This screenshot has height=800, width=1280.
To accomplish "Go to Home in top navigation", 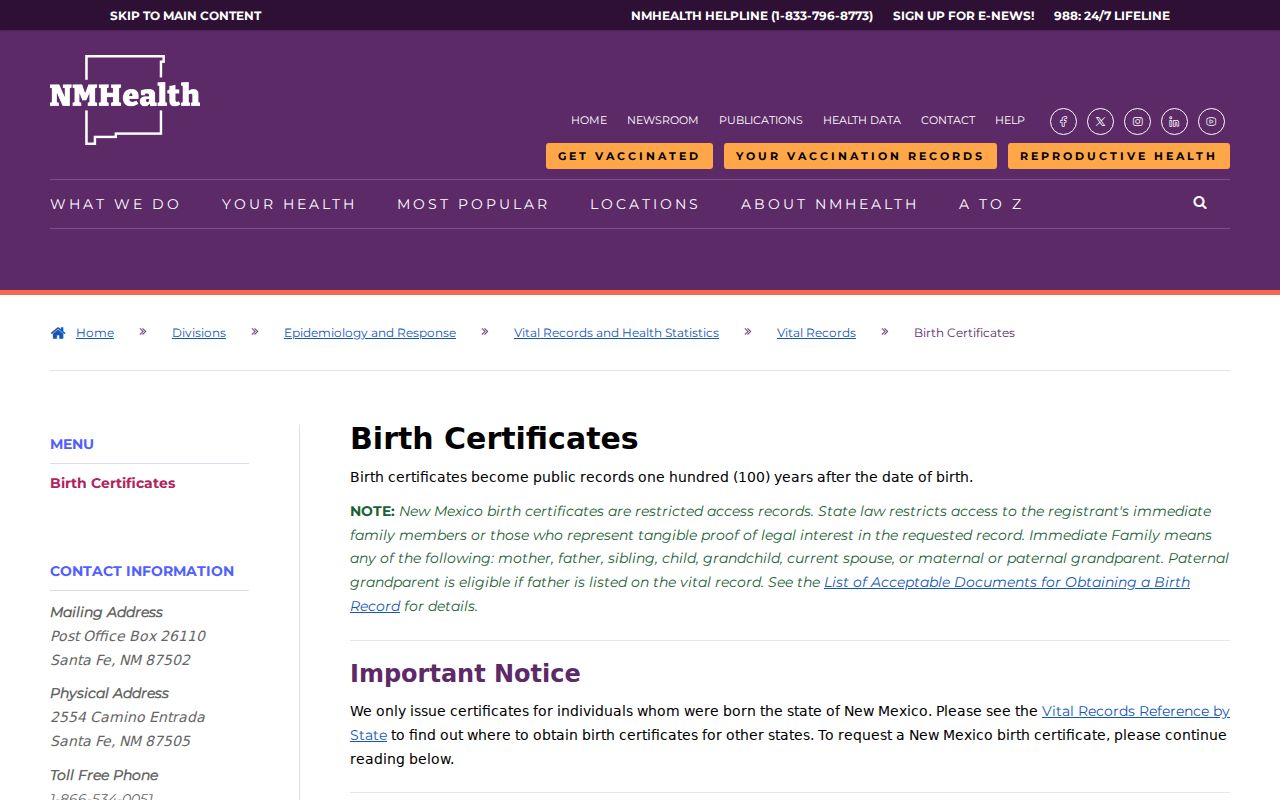I will [x=589, y=120].
